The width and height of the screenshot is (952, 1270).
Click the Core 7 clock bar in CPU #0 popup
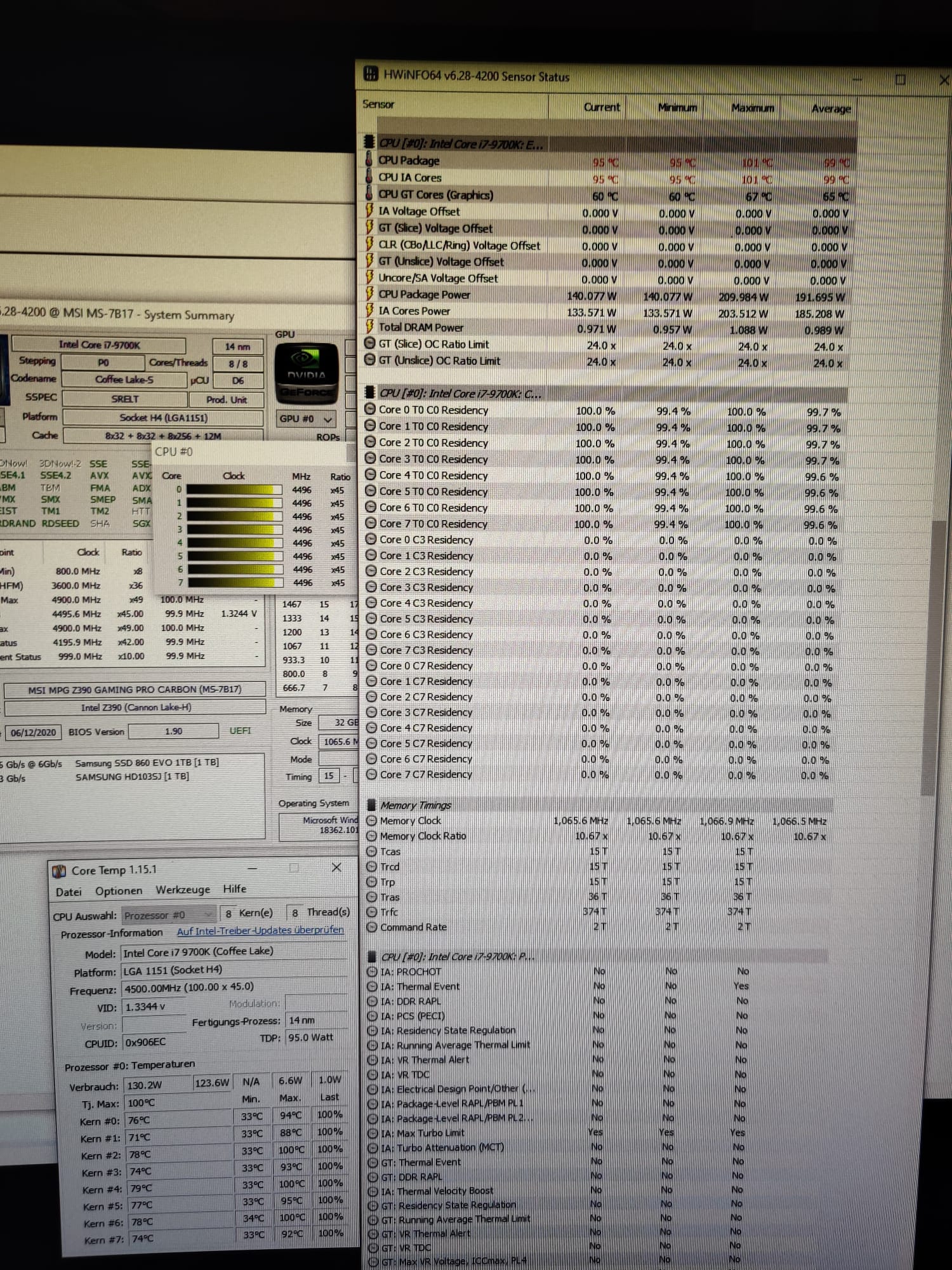point(235,582)
